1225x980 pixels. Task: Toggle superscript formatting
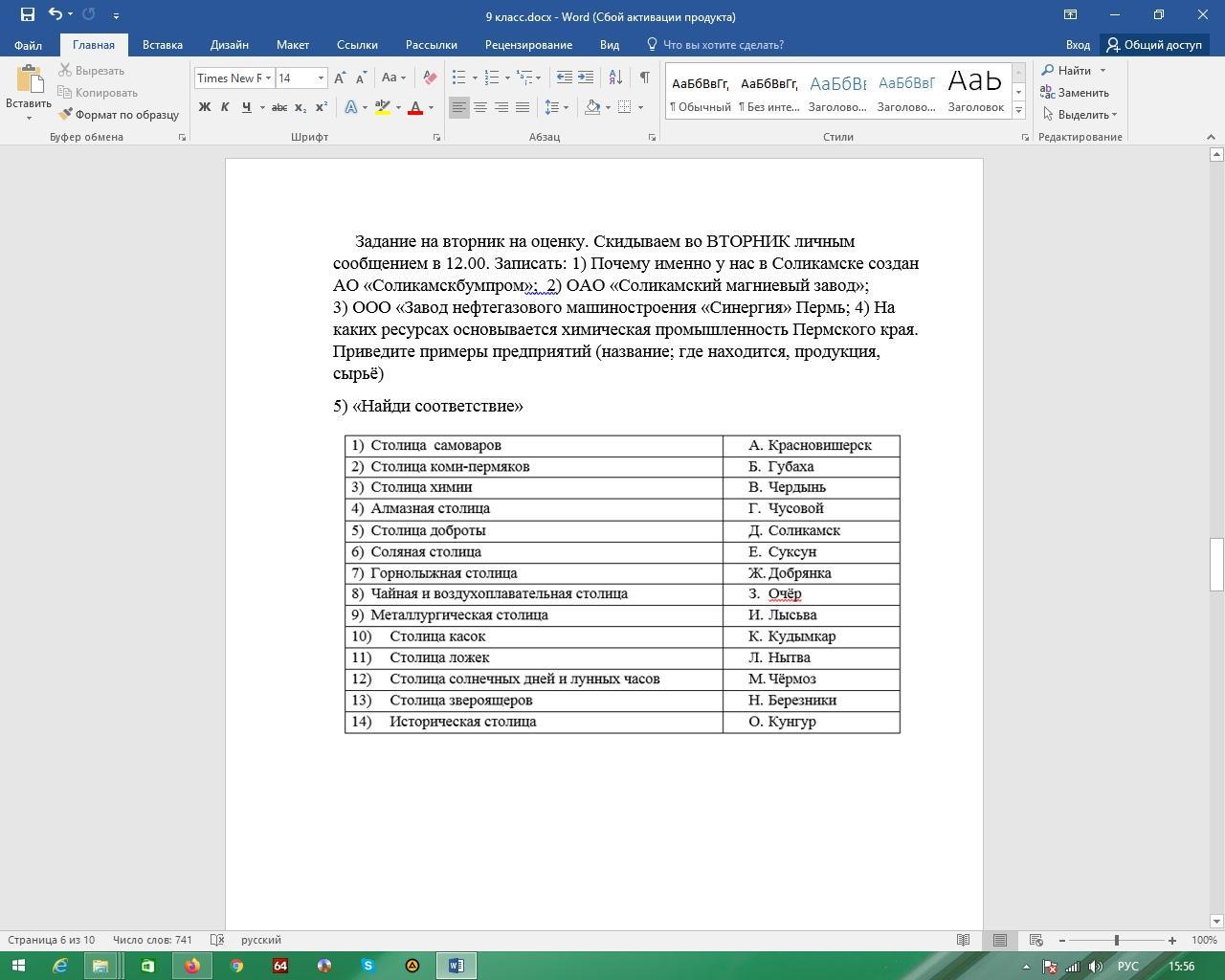click(322, 107)
